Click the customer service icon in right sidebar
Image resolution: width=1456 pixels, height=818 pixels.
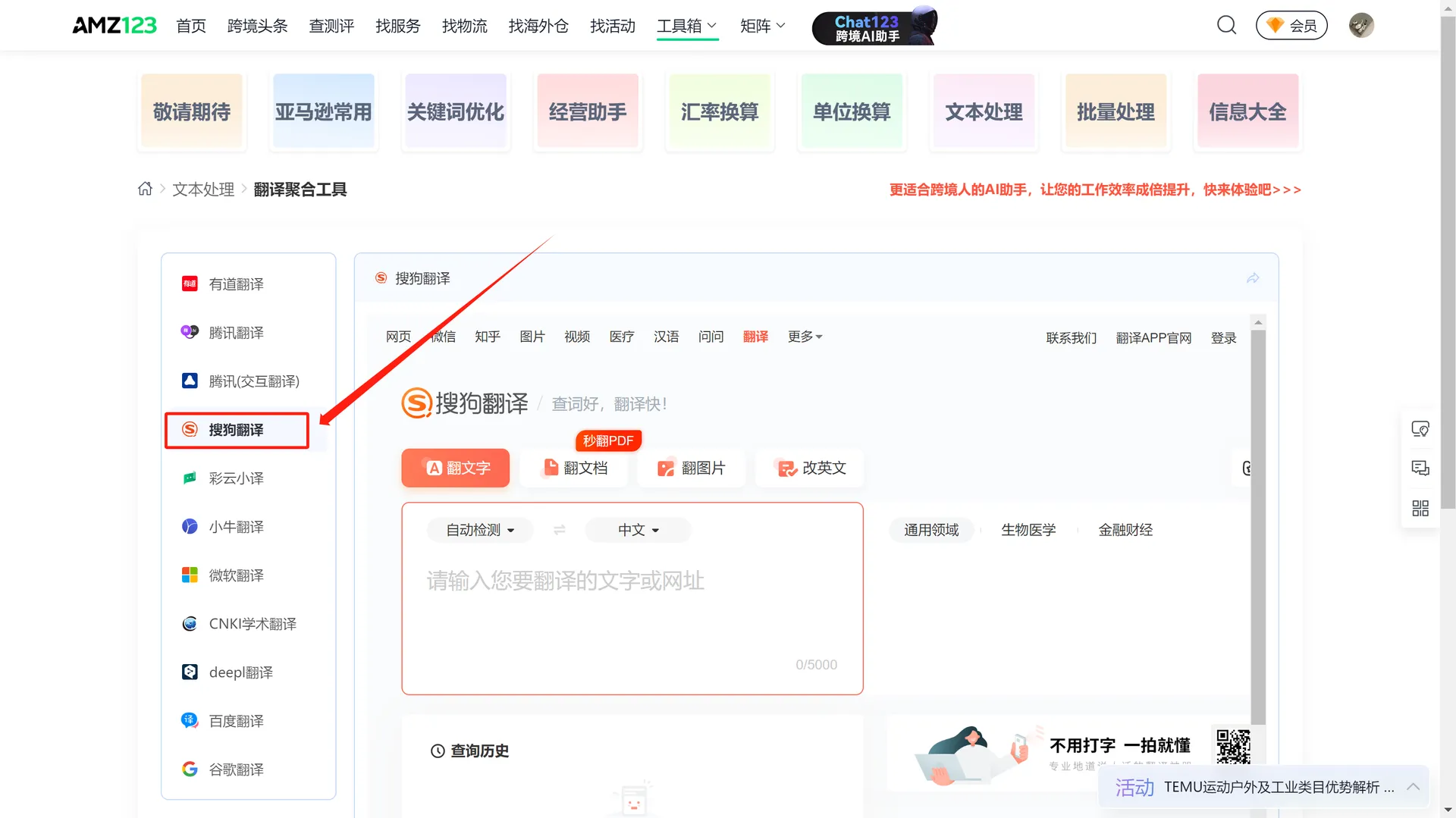(1420, 429)
